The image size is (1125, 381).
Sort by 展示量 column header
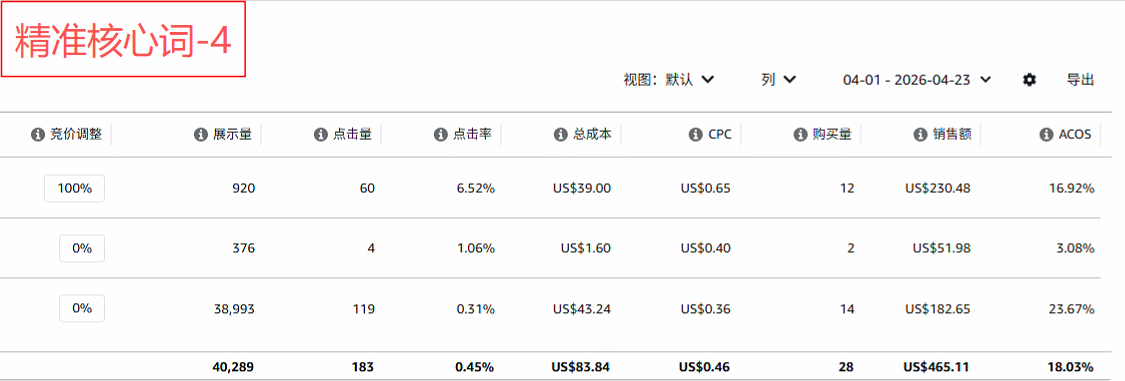232,134
